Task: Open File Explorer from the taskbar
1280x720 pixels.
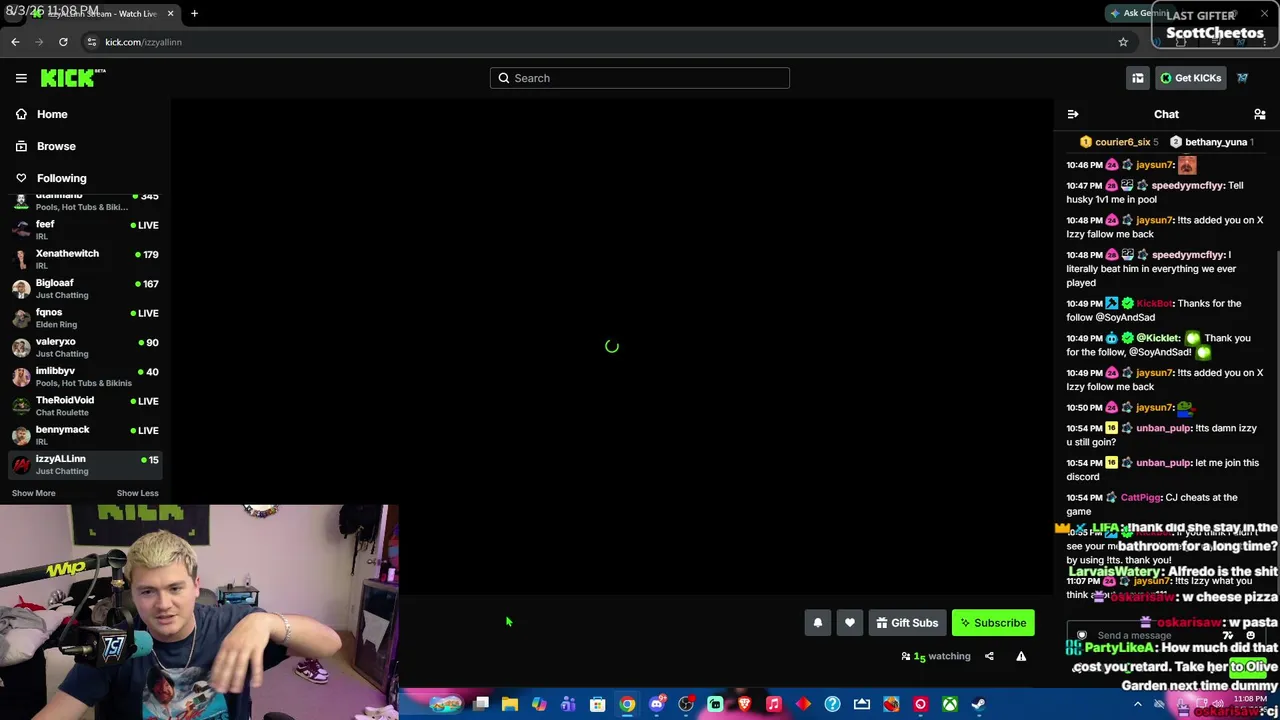Action: pyautogui.click(x=510, y=704)
